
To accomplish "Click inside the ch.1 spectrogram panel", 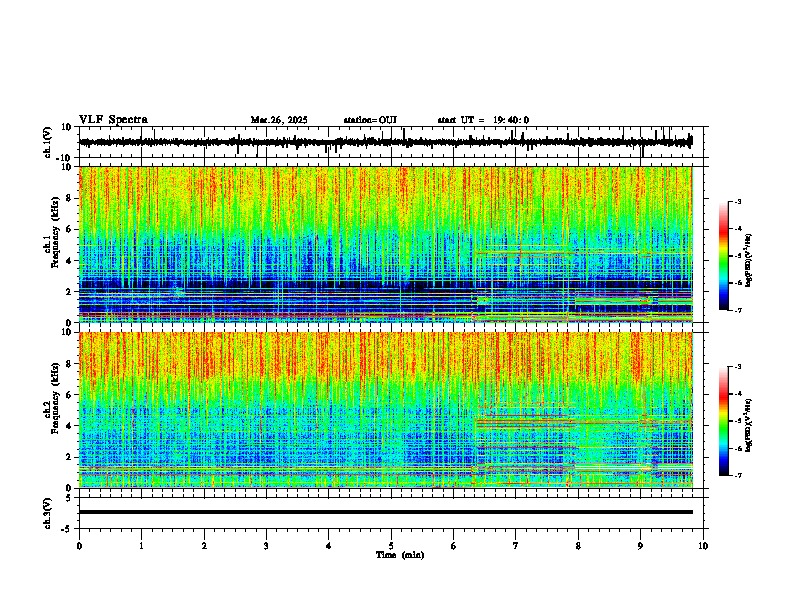I will 385,244.
